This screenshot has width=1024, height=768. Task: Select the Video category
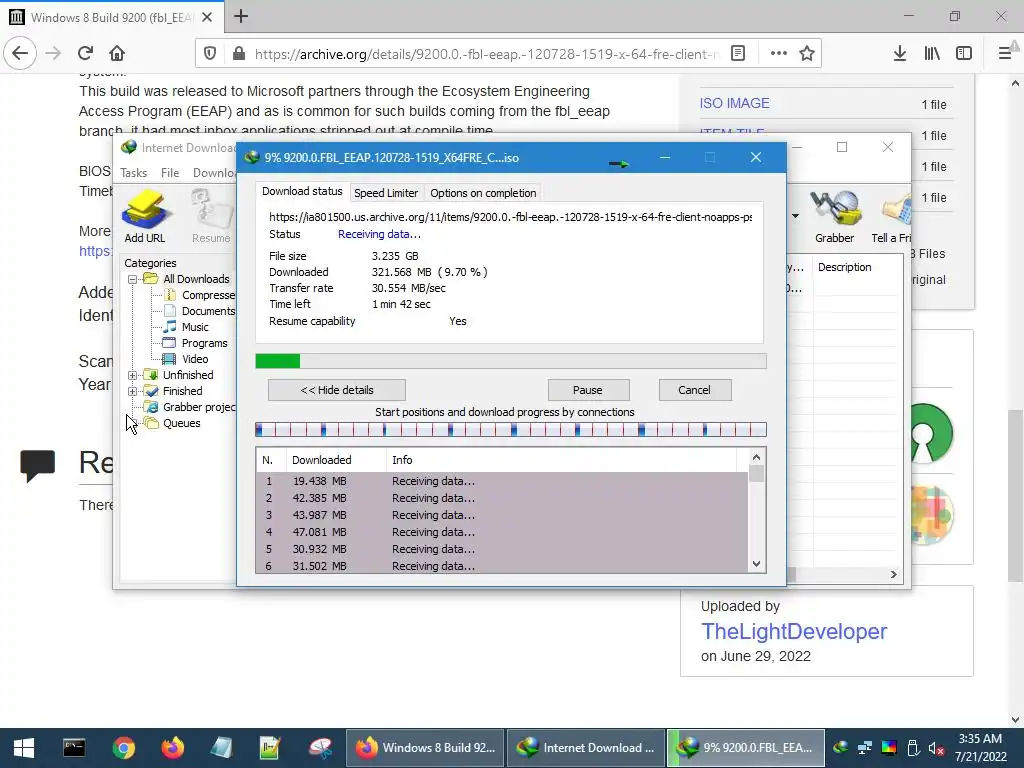[x=195, y=359]
